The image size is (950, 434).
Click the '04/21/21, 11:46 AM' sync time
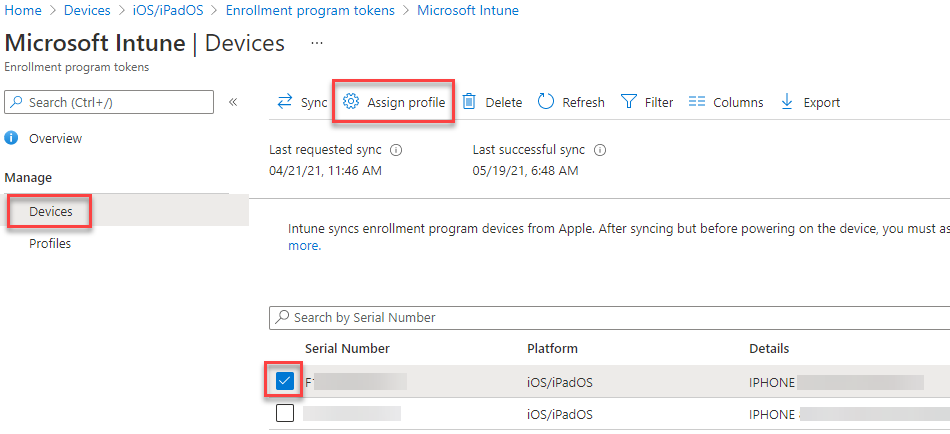(325, 171)
